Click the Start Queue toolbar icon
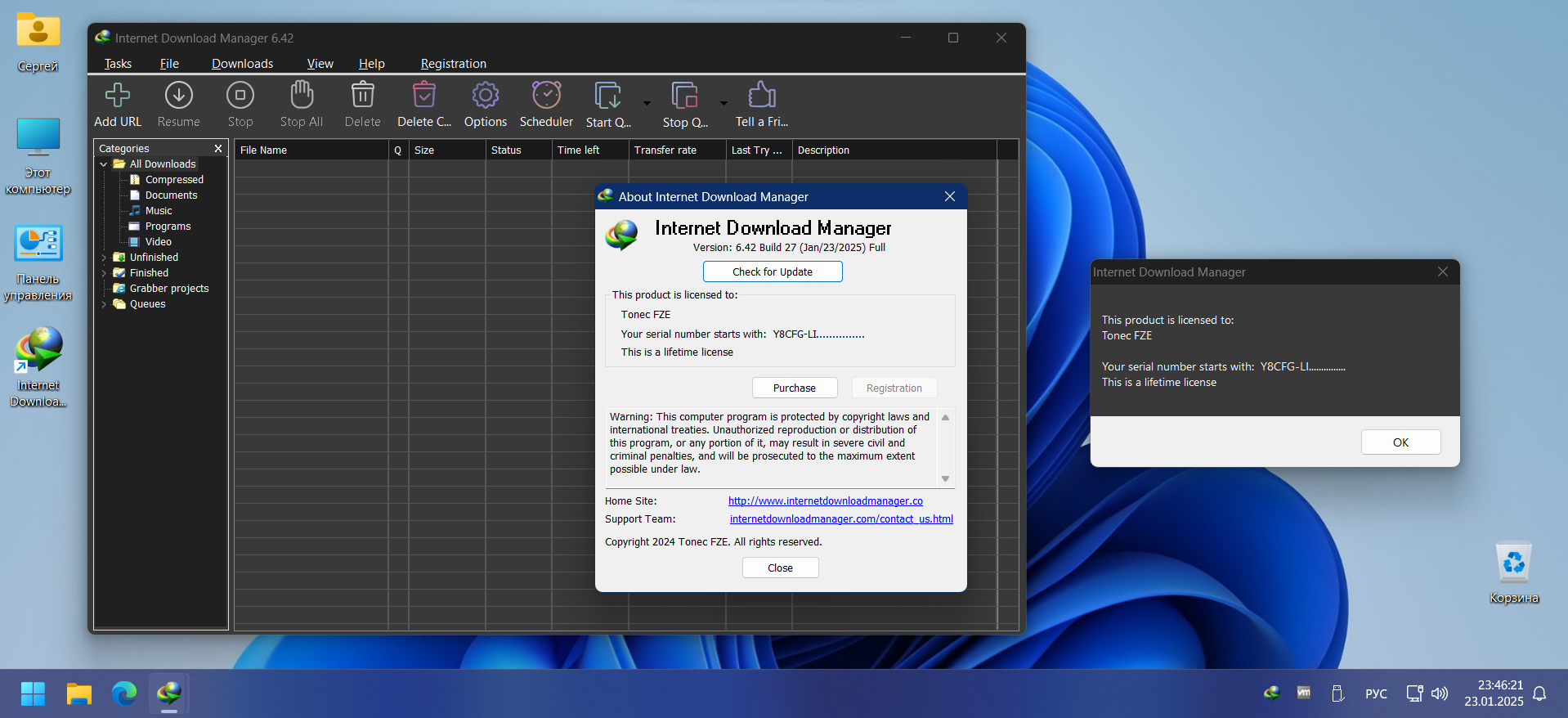Viewport: 1568px width, 718px height. 608,96
